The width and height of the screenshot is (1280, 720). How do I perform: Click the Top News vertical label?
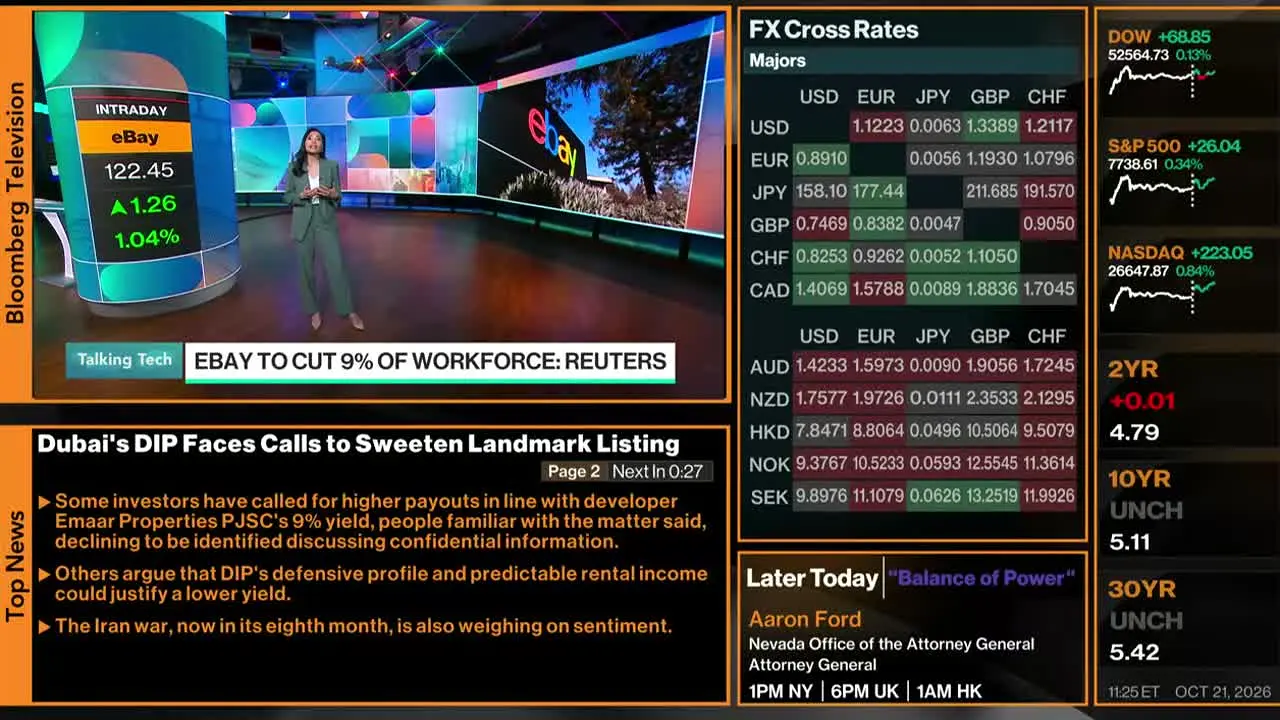pyautogui.click(x=15, y=566)
